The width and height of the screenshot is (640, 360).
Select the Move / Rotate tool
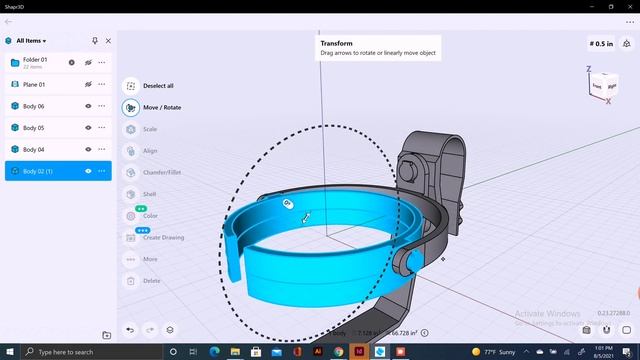[x=131, y=108]
